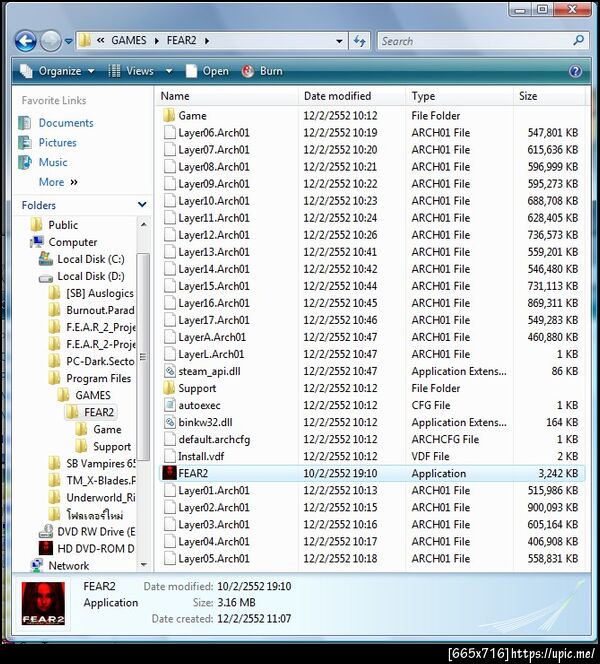Image resolution: width=600 pixels, height=664 pixels.
Task: Select the Burnout.Parad folder in tree
Action: 100,310
